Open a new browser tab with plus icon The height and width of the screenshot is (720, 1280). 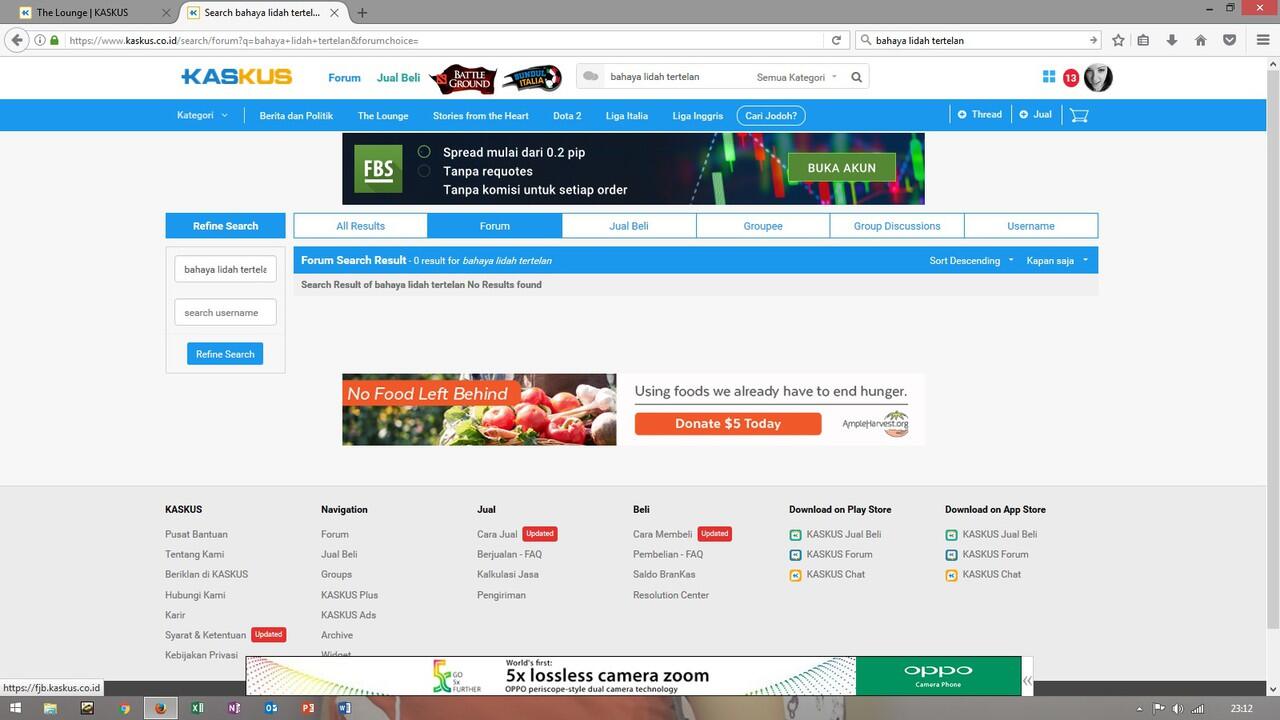pos(362,13)
